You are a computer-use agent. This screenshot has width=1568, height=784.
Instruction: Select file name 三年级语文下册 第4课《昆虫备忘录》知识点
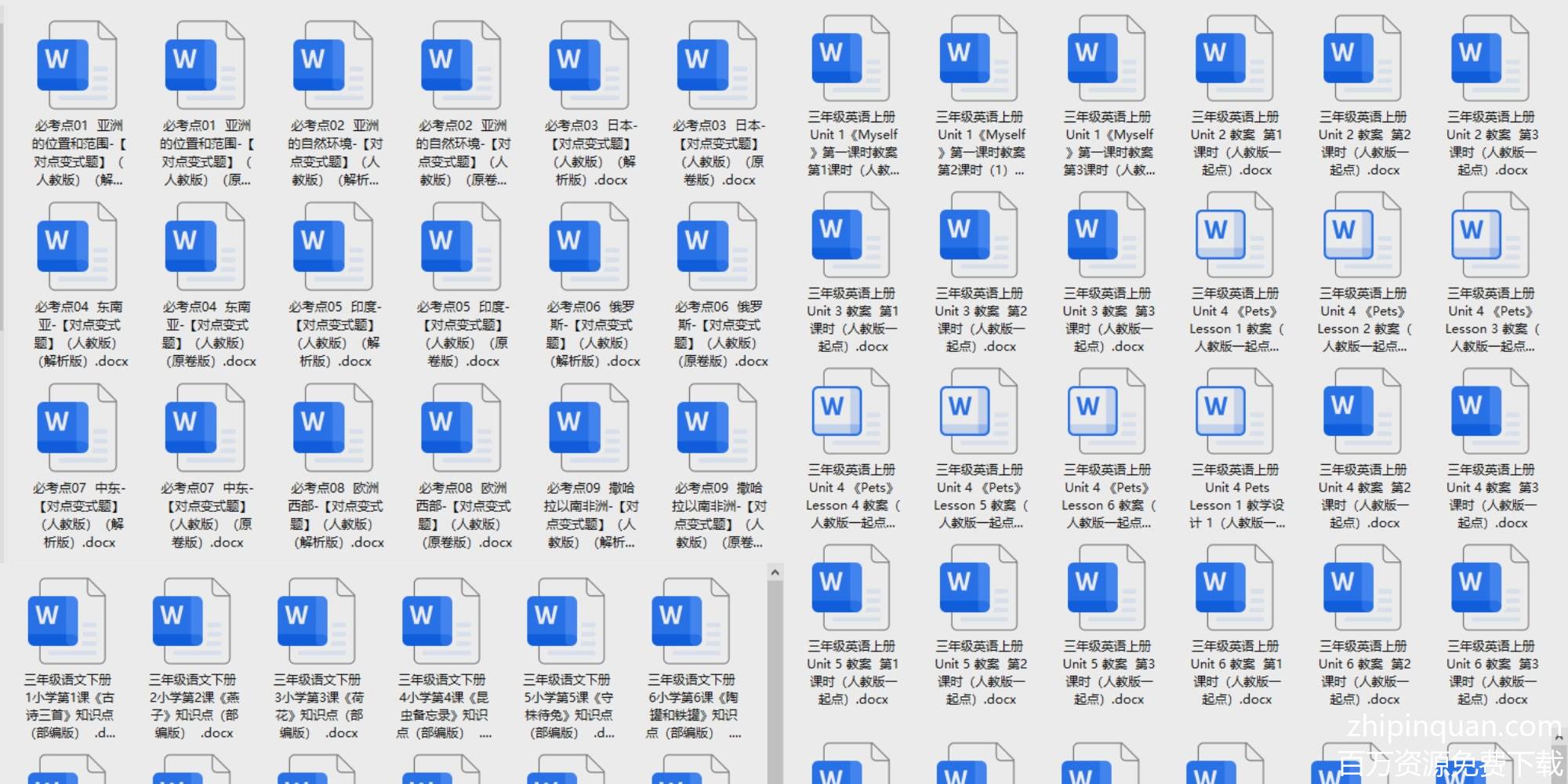point(442,706)
